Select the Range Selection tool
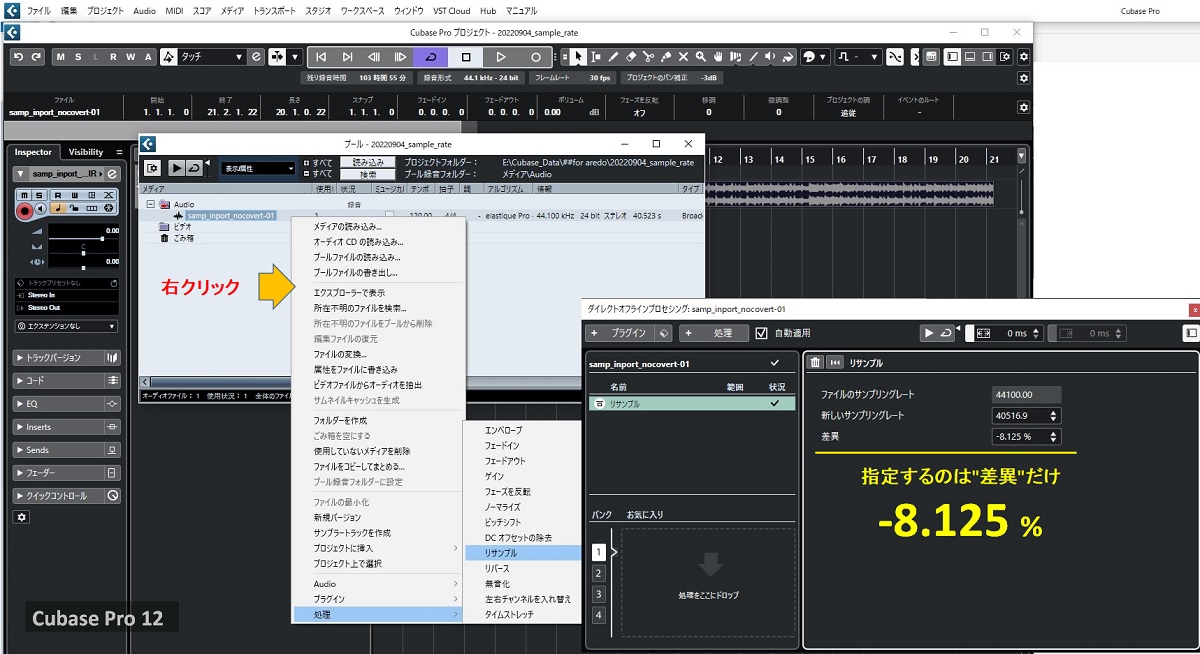 pos(596,57)
